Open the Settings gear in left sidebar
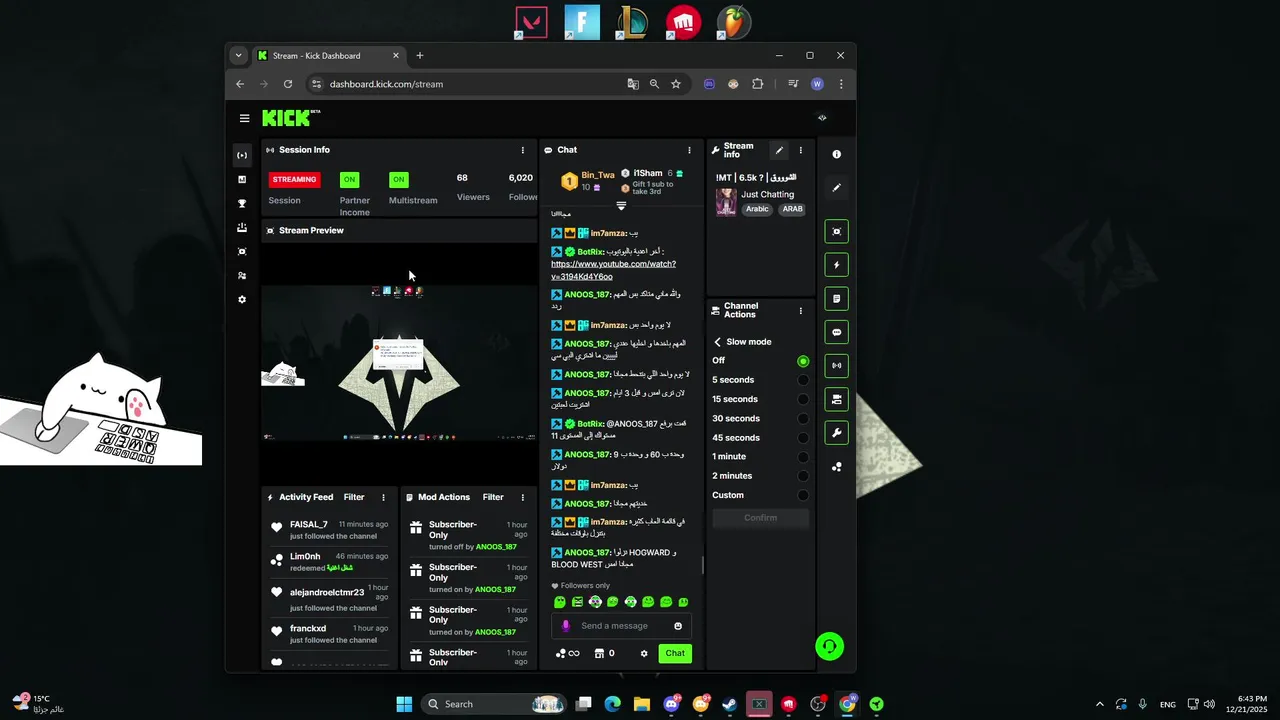 (242, 299)
